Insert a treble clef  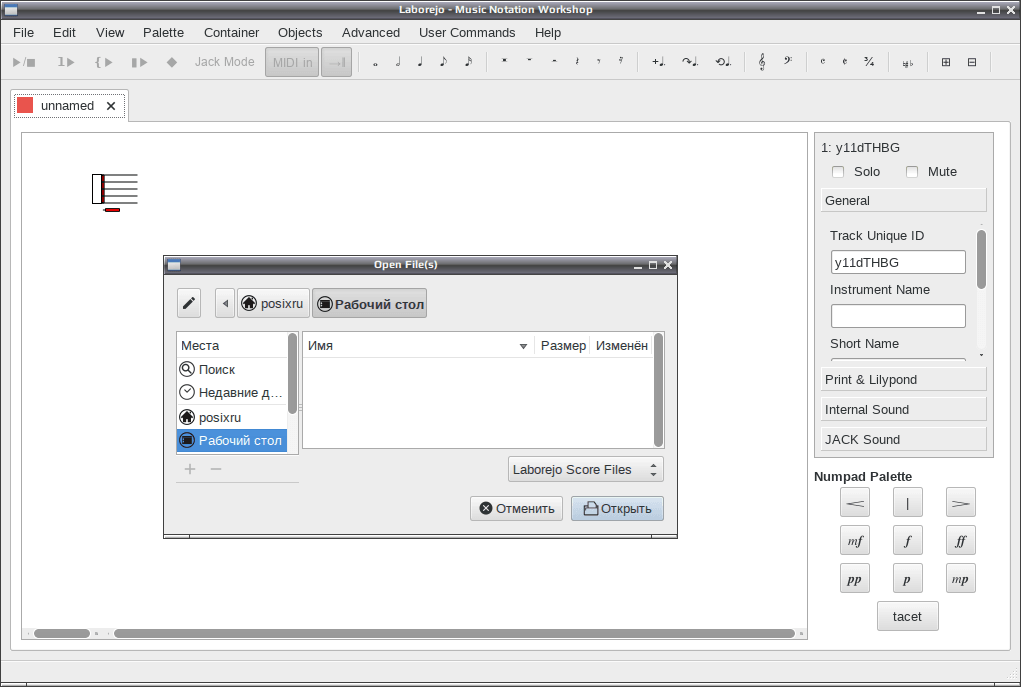[762, 62]
